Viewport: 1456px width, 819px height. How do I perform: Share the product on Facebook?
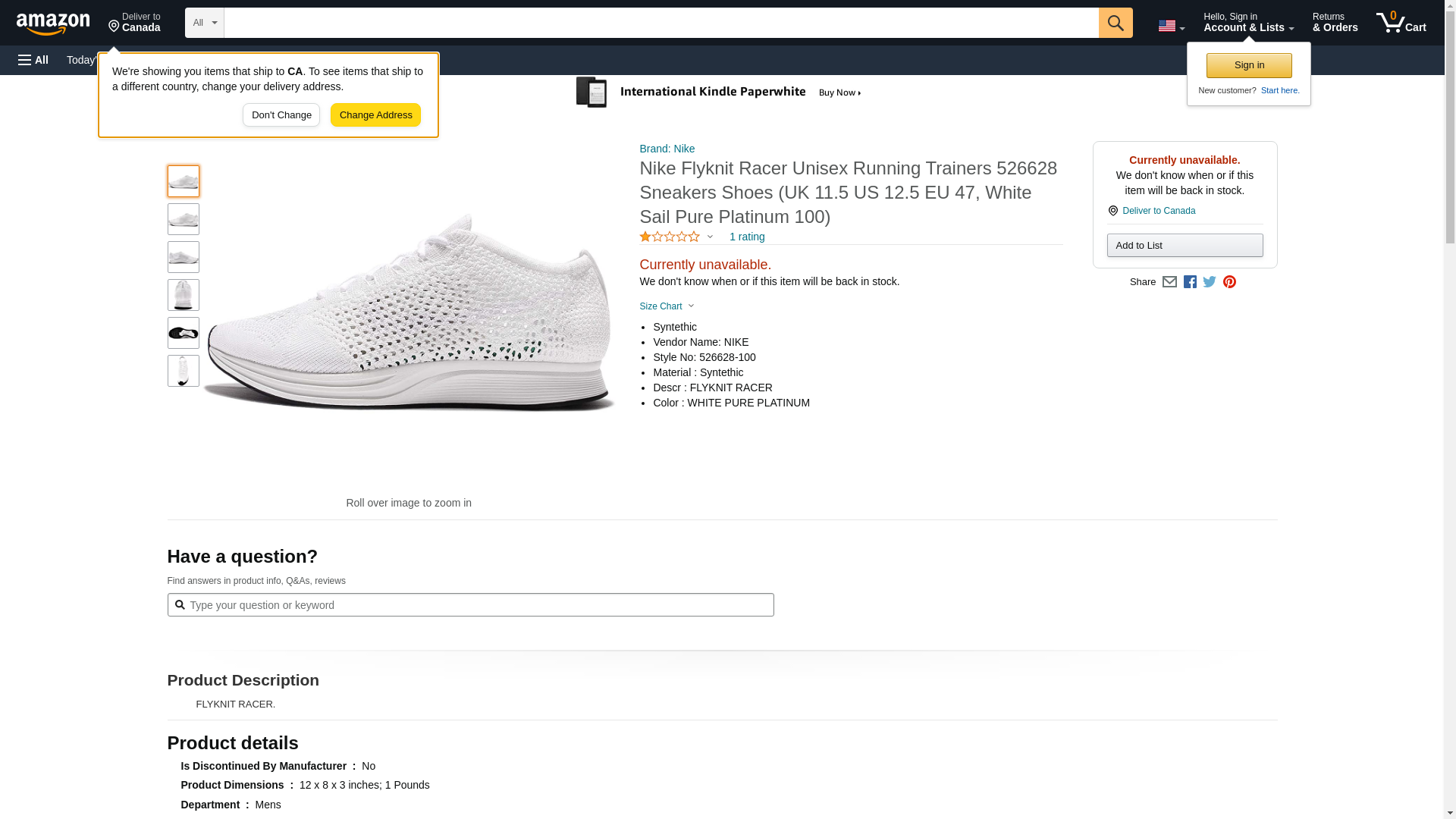(1190, 282)
